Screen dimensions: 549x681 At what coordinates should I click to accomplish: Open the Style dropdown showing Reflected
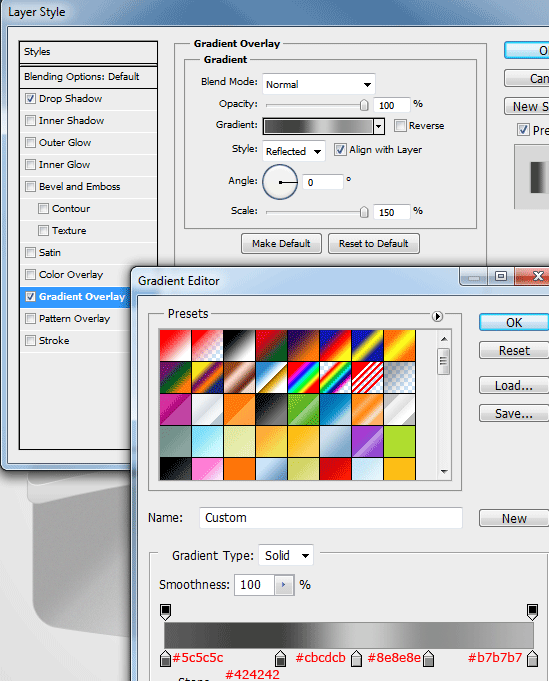pos(294,151)
